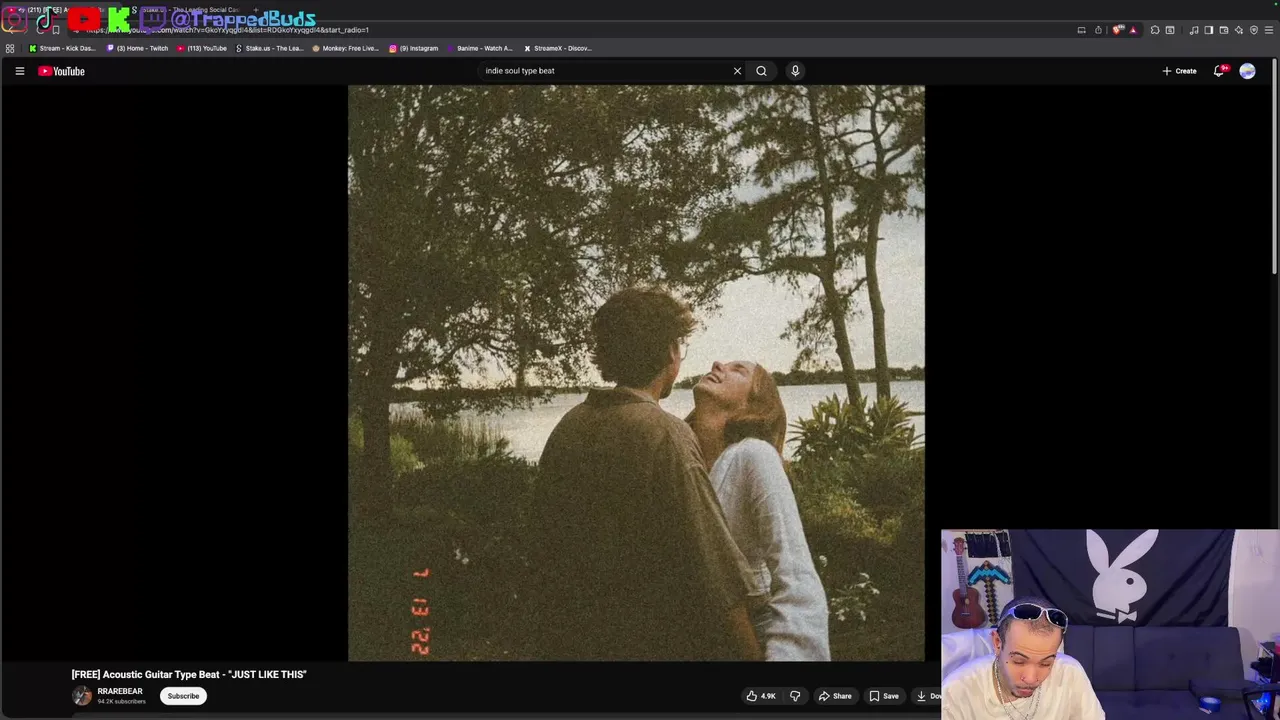Open the RRAREBEAR channel name link
Screen dimensions: 1280x720
coord(120,691)
